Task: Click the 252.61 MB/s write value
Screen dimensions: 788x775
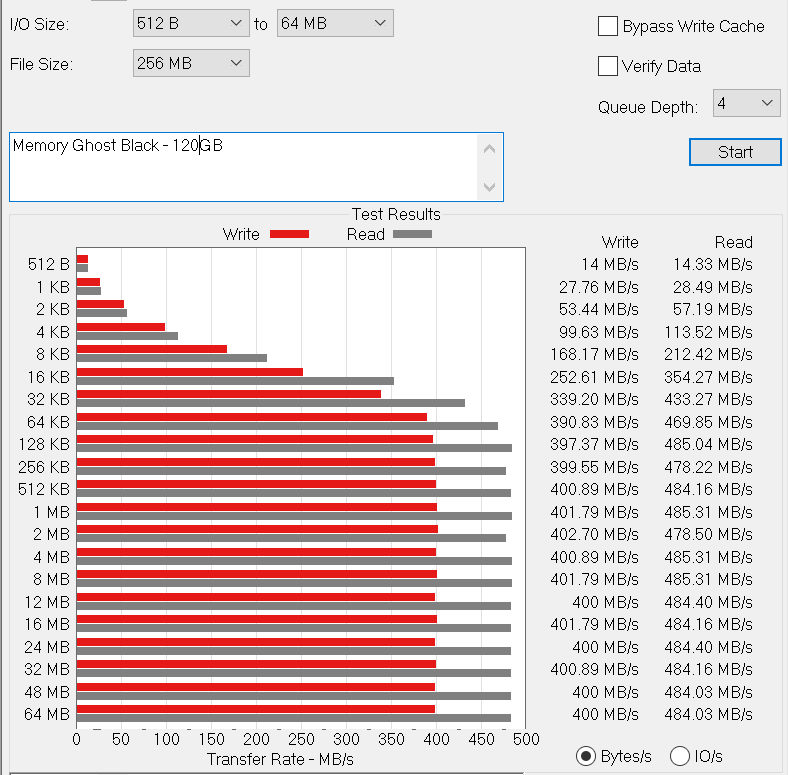Action: point(594,377)
